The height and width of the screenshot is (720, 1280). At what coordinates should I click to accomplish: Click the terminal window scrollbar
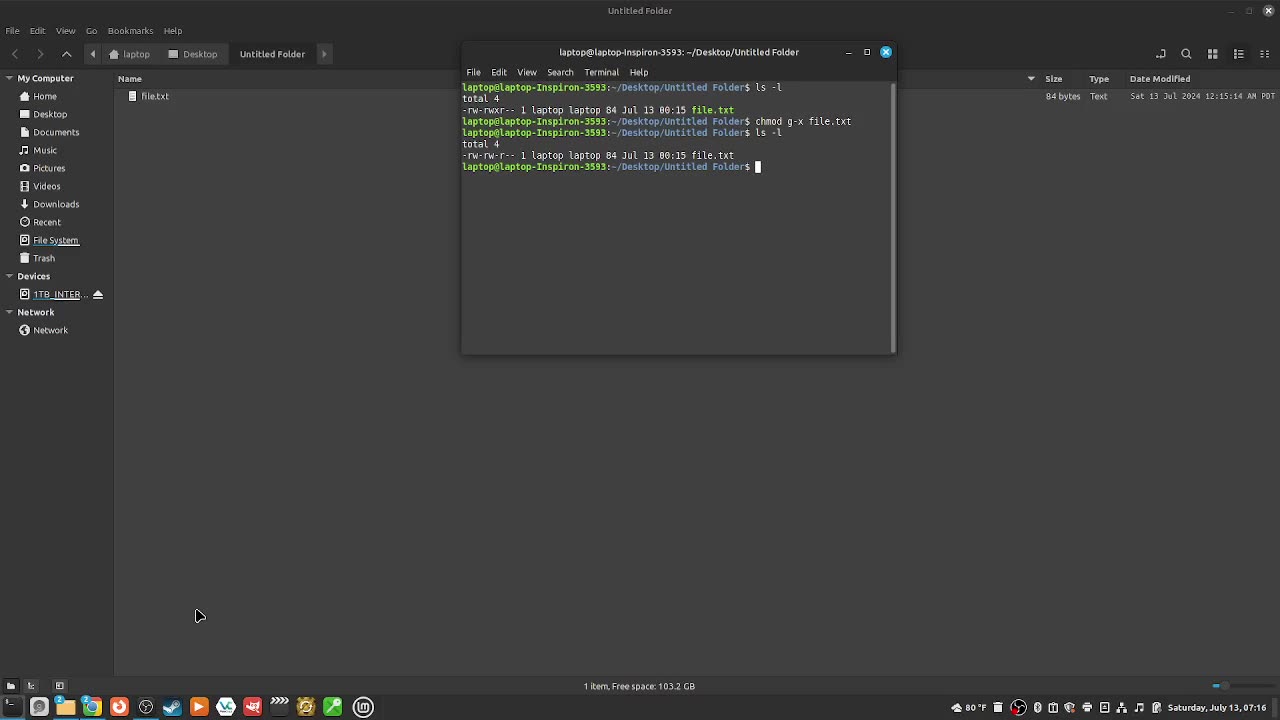tap(893, 217)
